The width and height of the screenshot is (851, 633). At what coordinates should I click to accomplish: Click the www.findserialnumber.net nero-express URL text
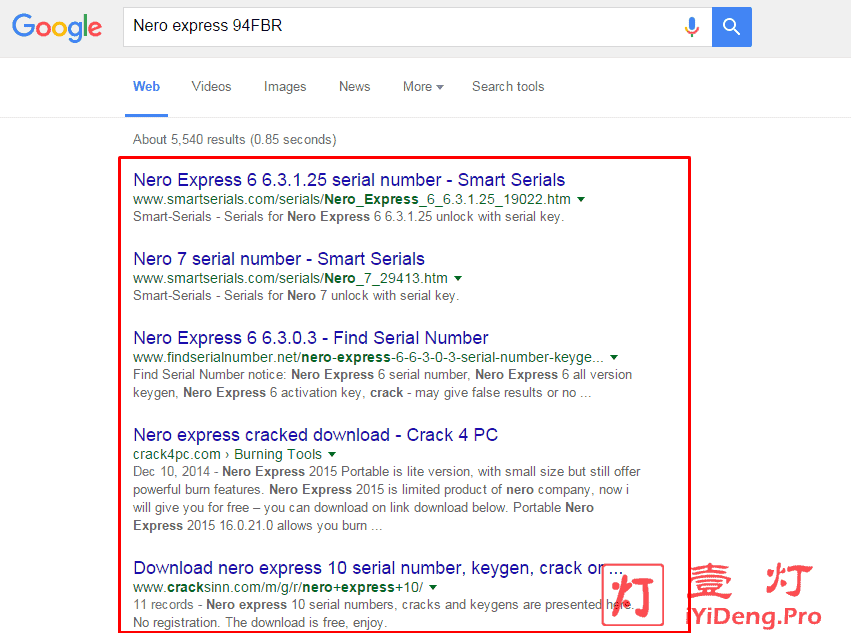tap(368, 357)
